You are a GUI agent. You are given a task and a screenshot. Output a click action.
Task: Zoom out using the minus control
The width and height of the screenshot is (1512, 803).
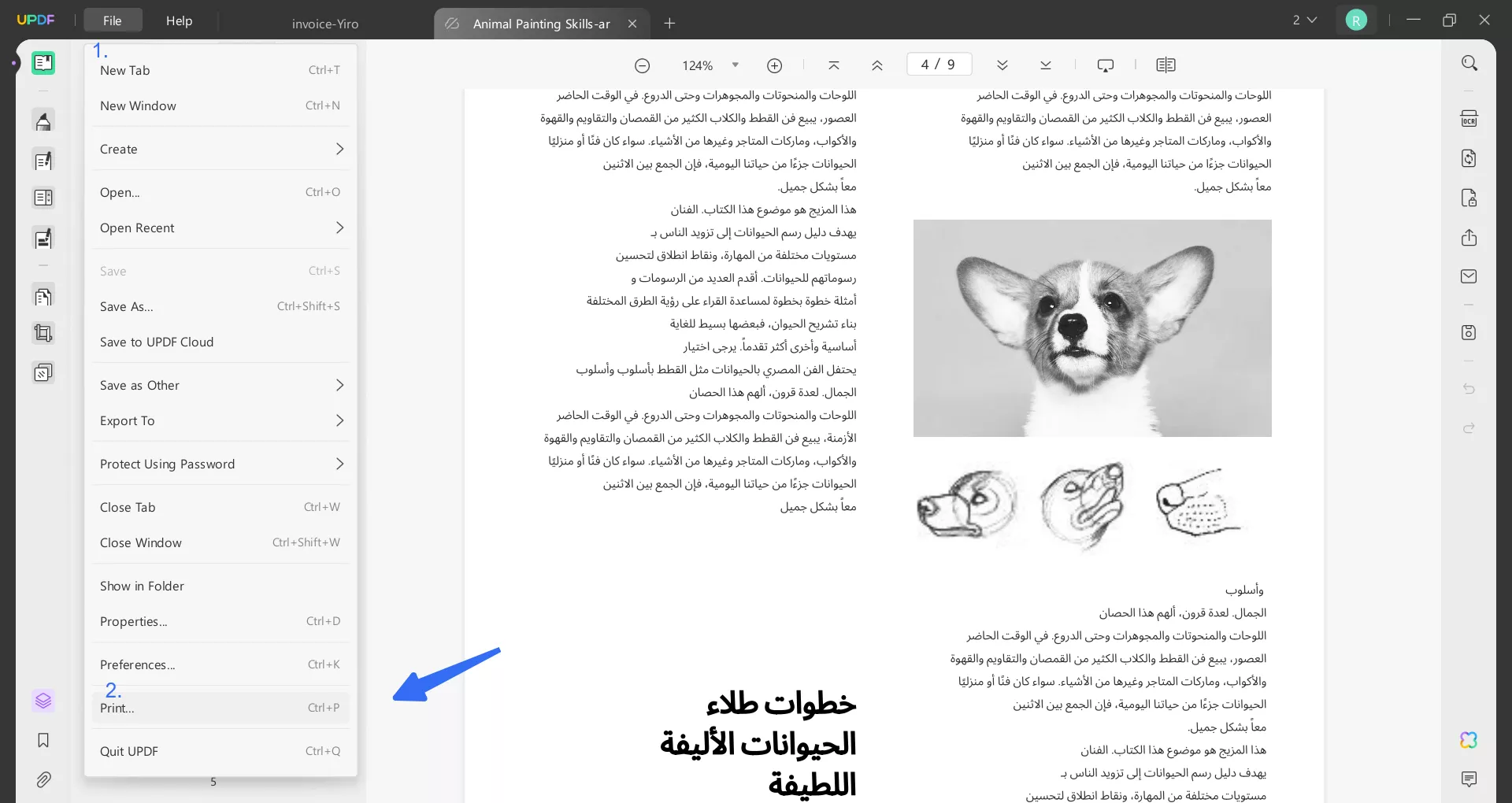(x=643, y=65)
